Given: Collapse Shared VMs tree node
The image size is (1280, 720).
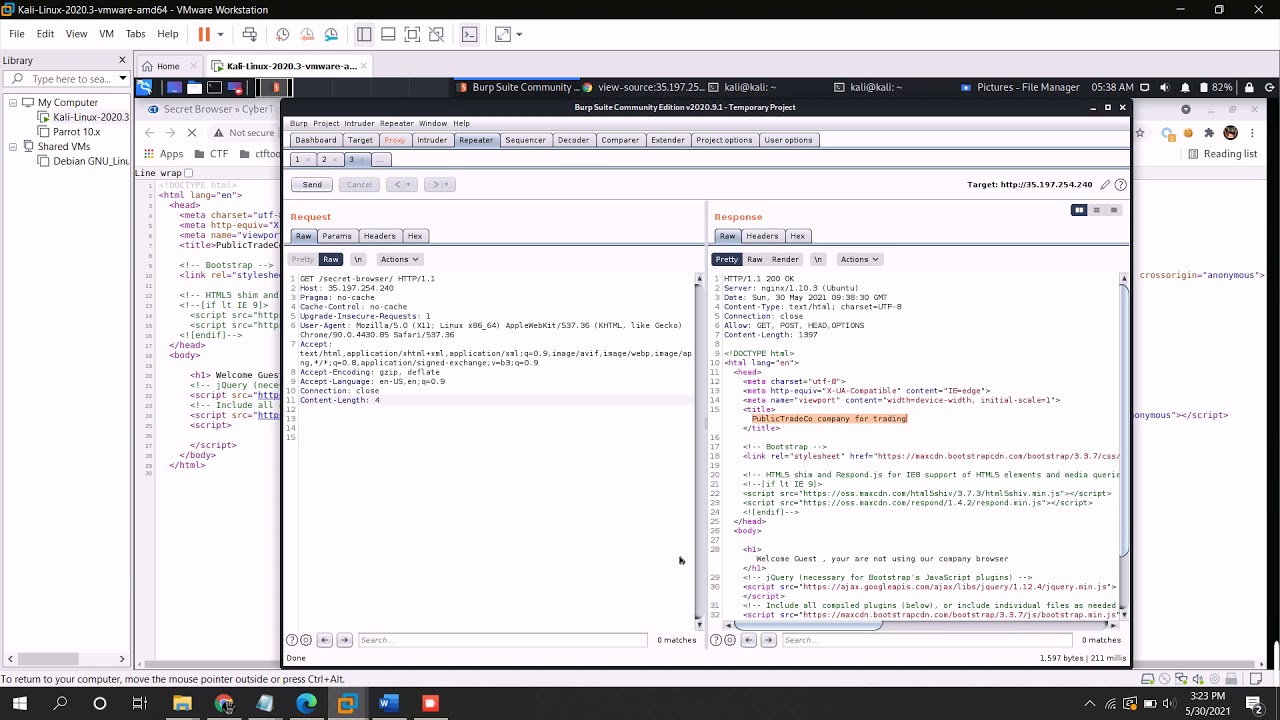Looking at the screenshot, I should click(x=14, y=146).
